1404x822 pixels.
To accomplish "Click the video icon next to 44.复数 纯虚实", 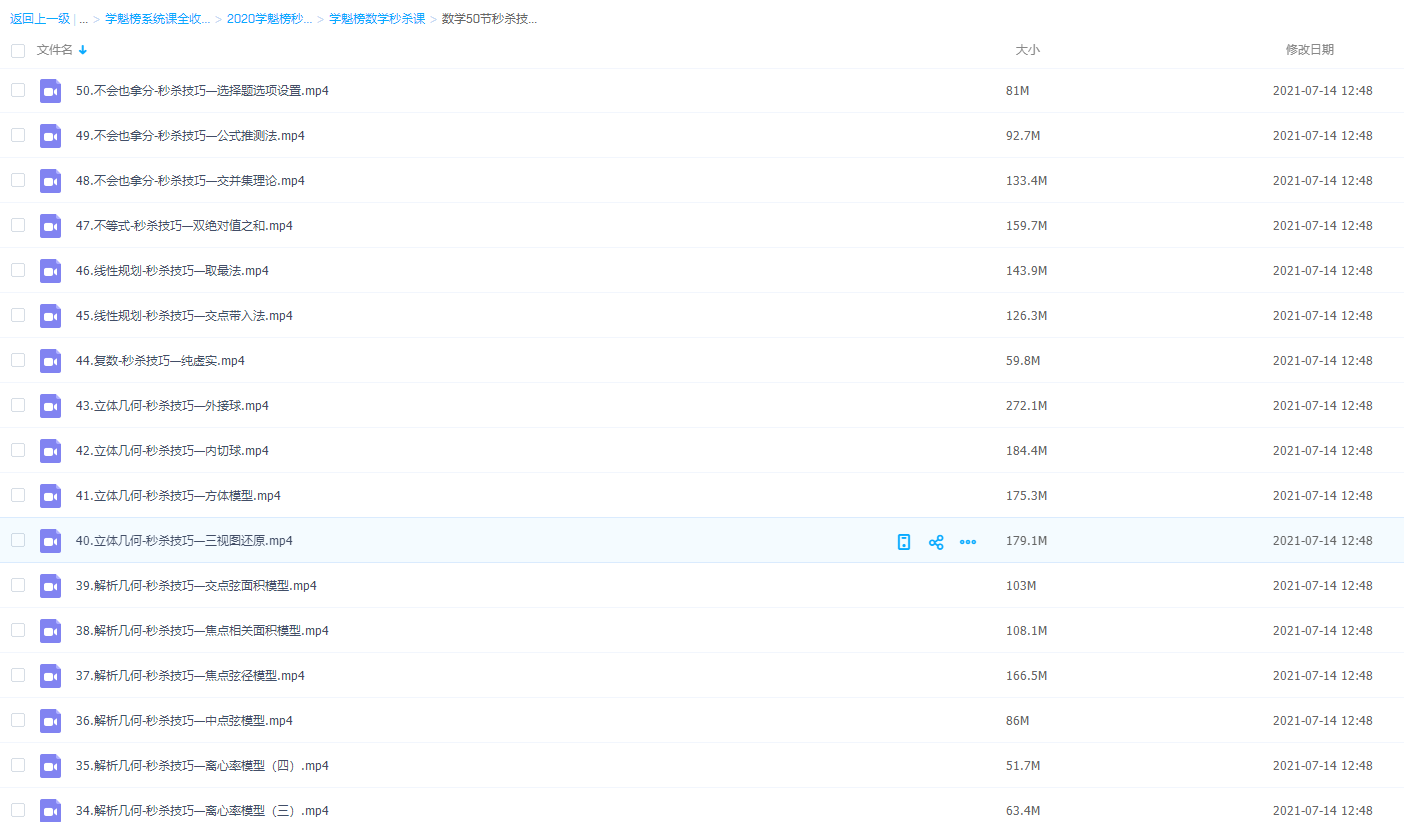I will (50, 361).
